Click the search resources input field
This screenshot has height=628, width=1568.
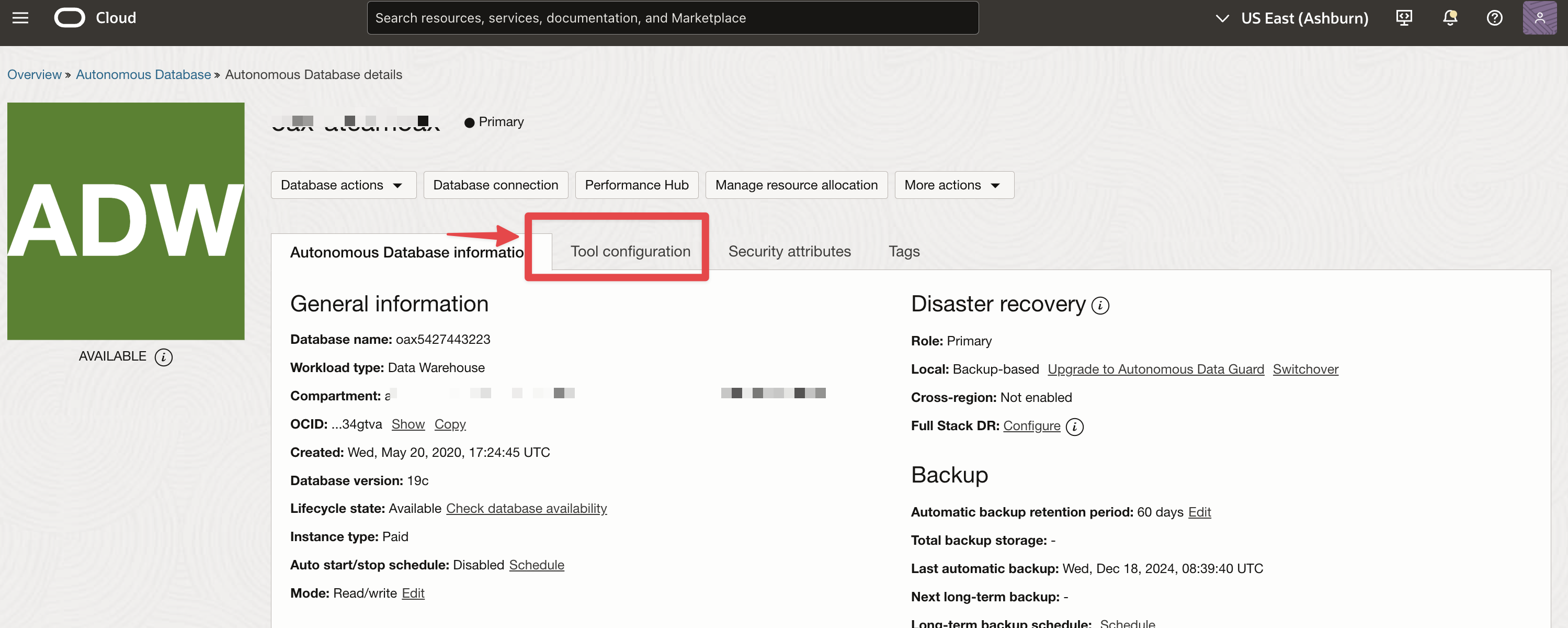[x=672, y=18]
